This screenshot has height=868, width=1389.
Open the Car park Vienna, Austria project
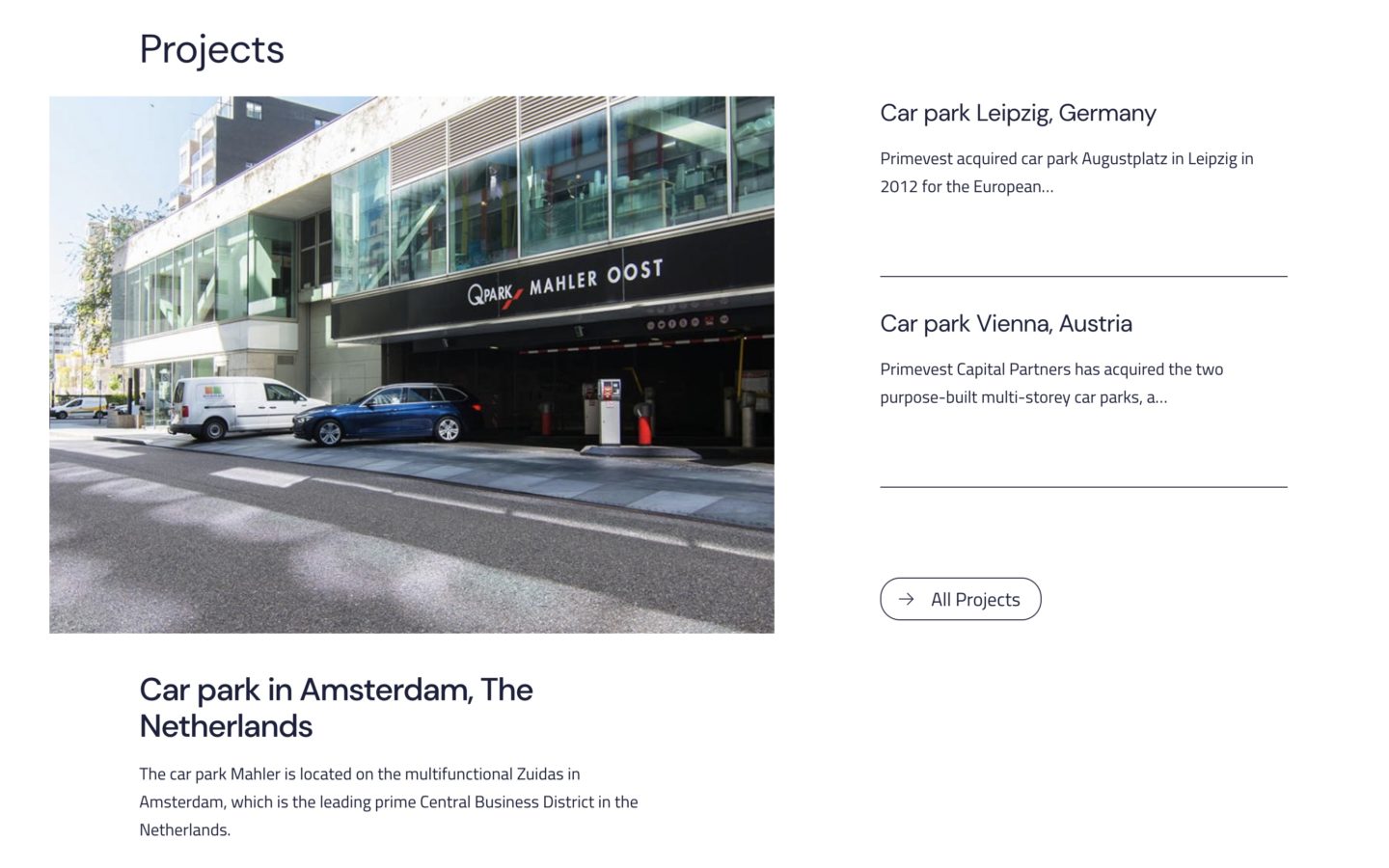click(x=1006, y=323)
